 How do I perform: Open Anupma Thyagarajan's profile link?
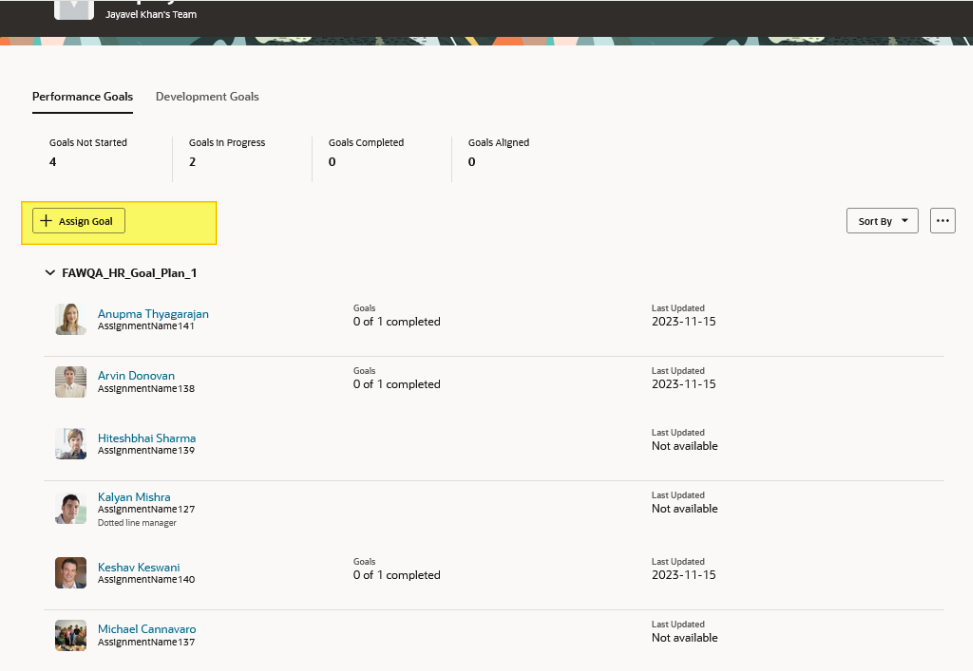(x=153, y=314)
